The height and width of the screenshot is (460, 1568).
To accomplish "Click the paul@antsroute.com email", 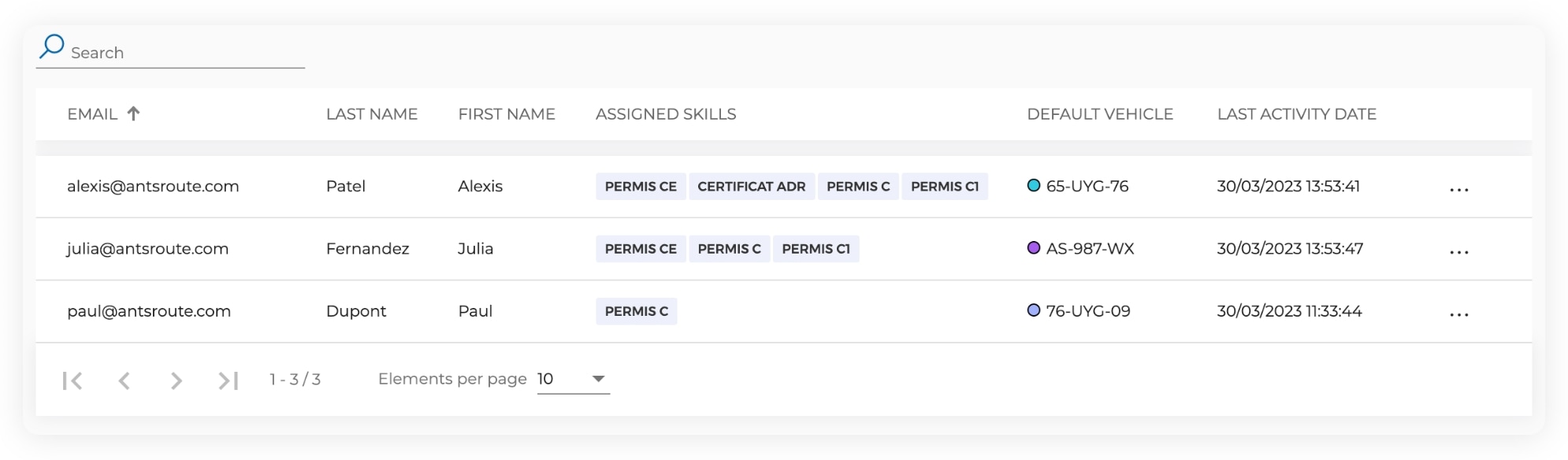I will (x=149, y=311).
